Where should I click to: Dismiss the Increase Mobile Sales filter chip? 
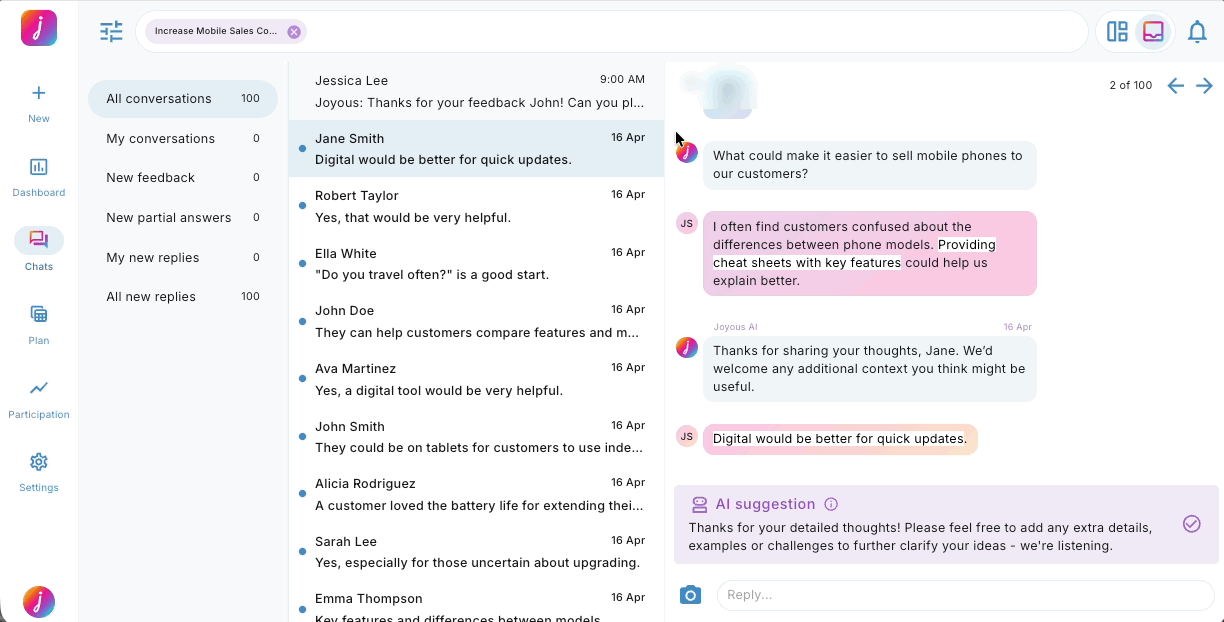click(293, 31)
